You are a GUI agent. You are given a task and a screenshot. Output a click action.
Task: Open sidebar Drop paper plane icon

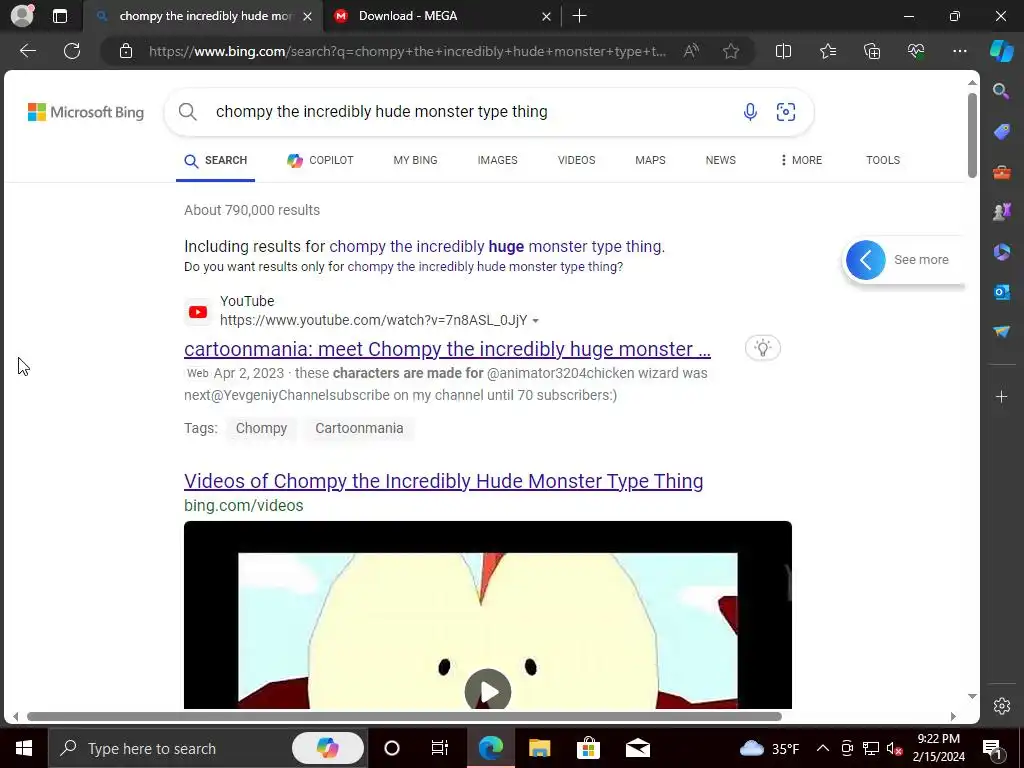click(x=1001, y=332)
